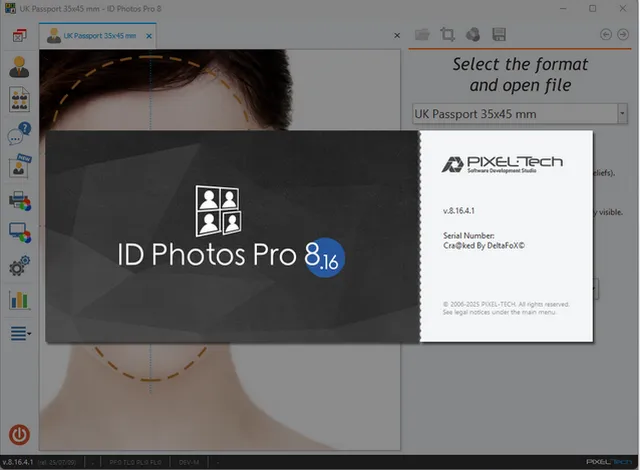Open the statistics bar chart icon
640x470 pixels.
[19, 300]
